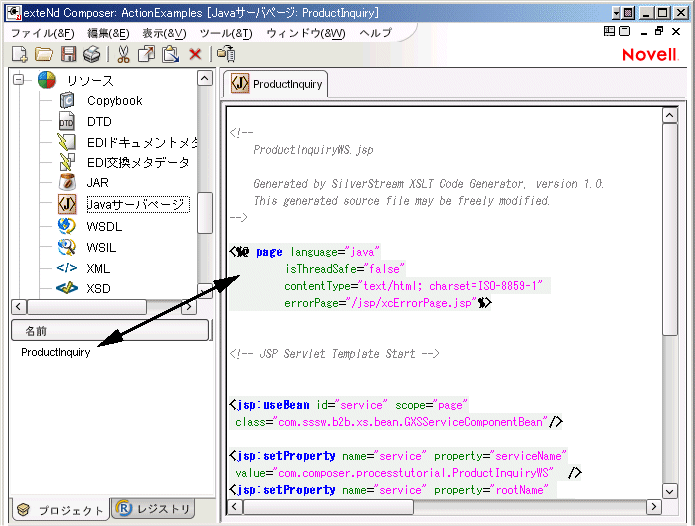The height and width of the screenshot is (526, 695).
Task: Select WSIL in the resource tree
Action: pyautogui.click(x=102, y=247)
